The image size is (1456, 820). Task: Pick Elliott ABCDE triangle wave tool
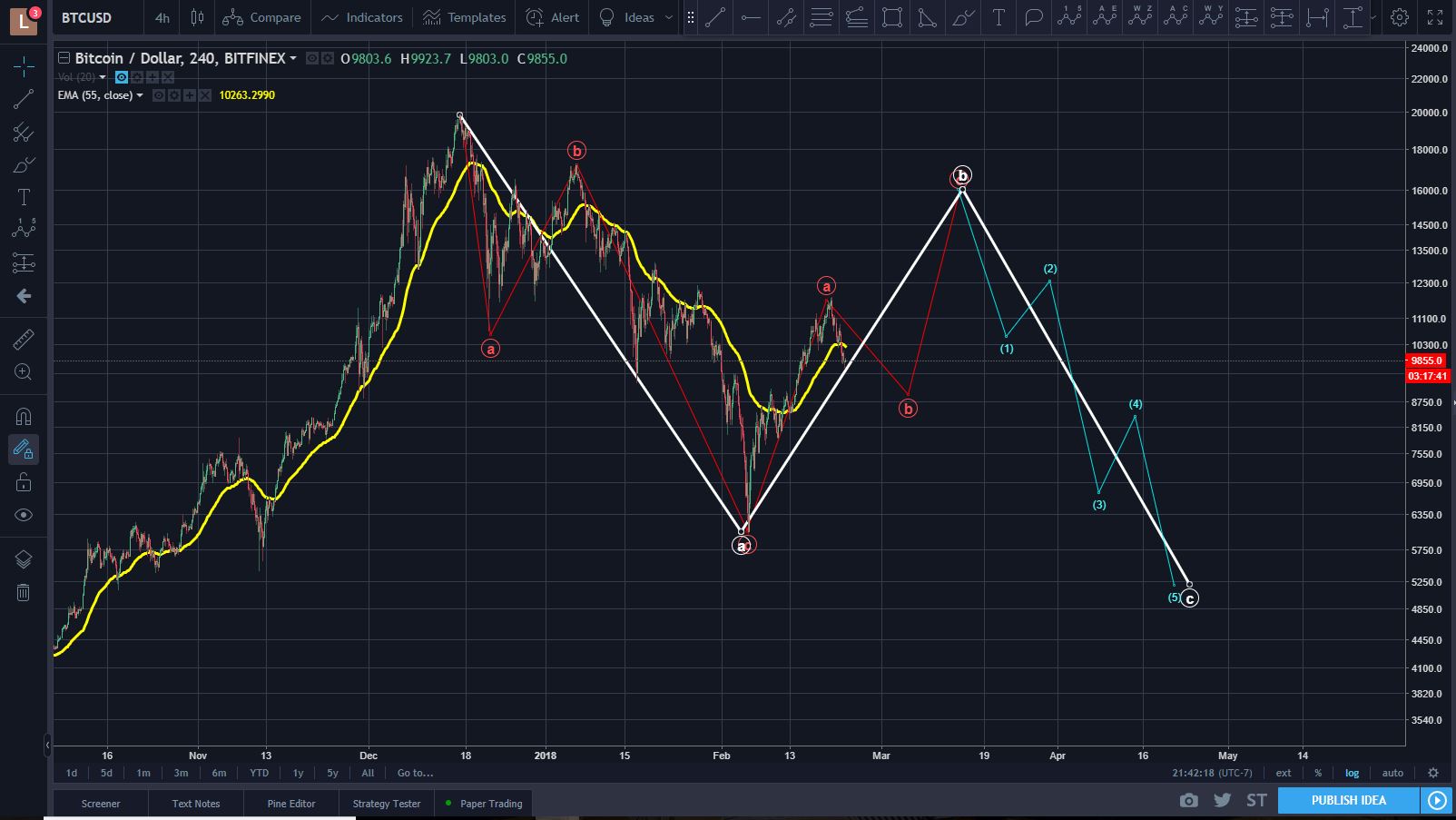[x=1105, y=17]
